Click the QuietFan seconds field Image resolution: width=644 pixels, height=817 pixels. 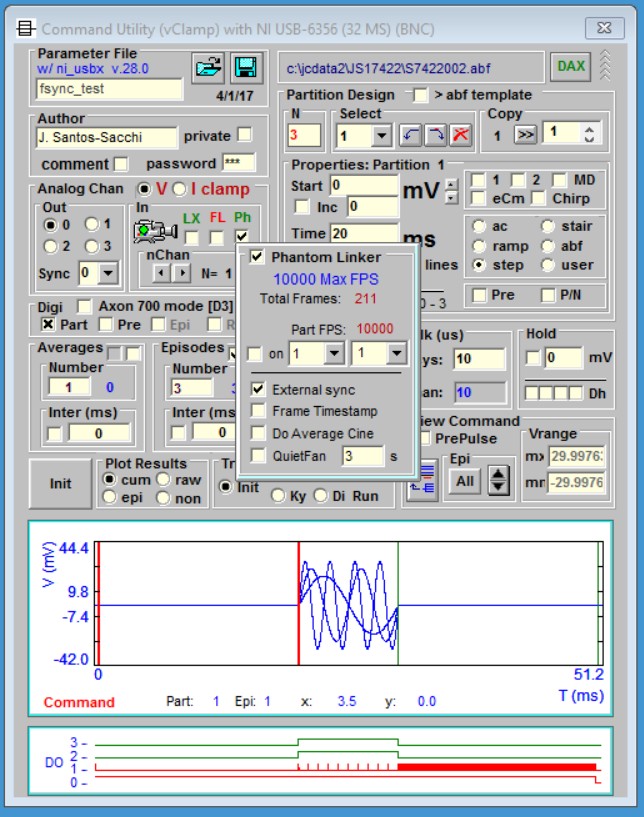[x=363, y=456]
